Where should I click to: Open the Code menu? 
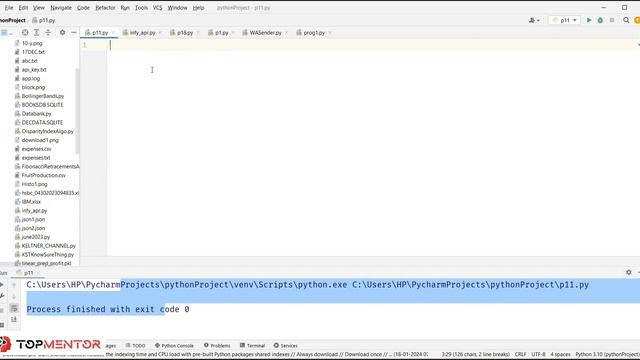click(x=83, y=8)
